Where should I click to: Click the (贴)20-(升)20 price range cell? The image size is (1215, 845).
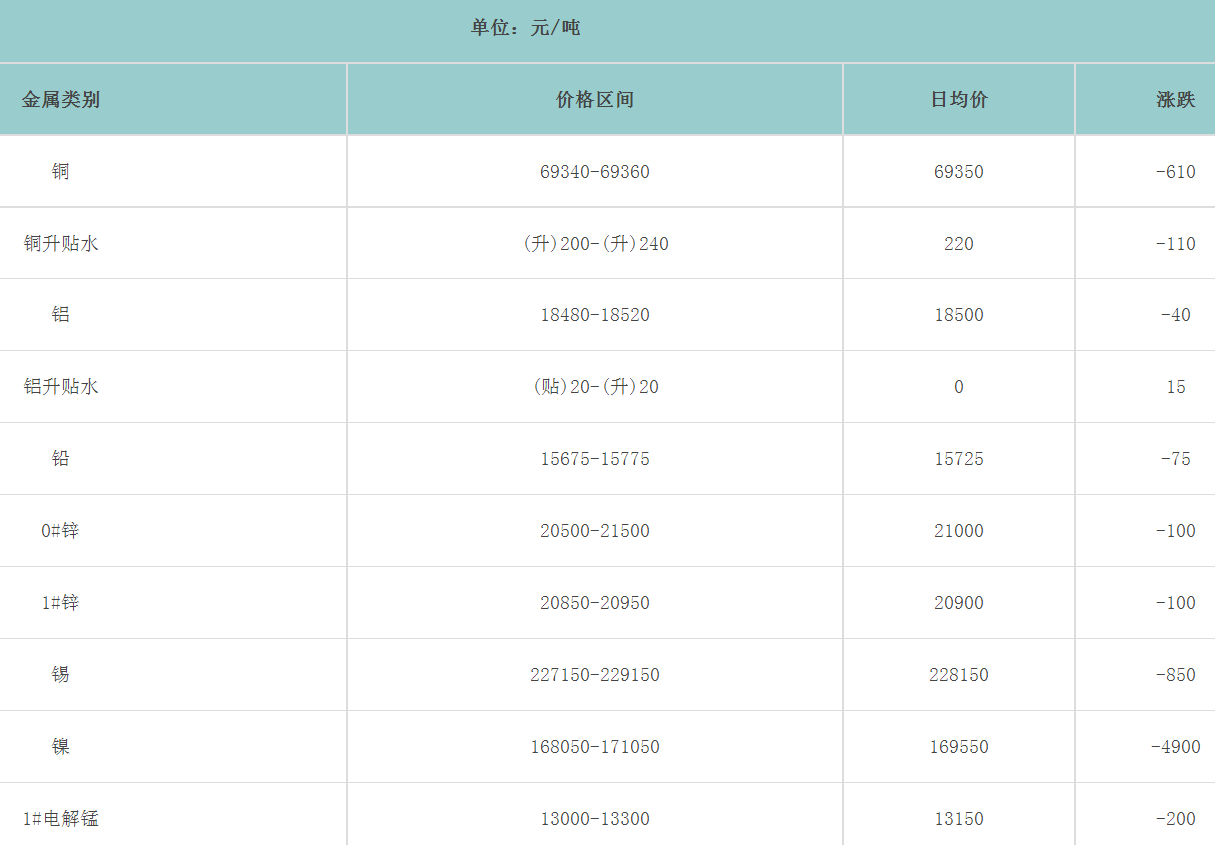(x=595, y=387)
